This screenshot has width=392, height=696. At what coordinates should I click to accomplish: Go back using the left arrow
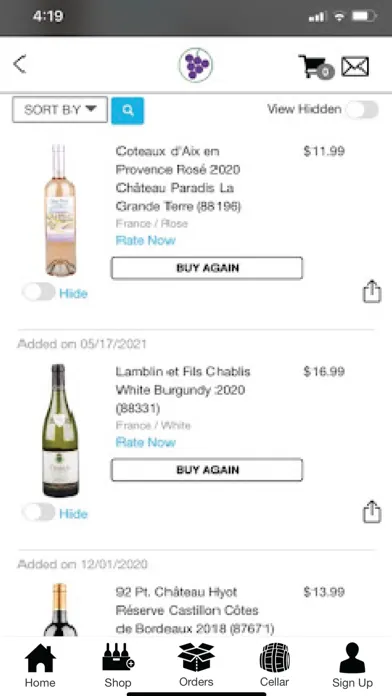(20, 64)
